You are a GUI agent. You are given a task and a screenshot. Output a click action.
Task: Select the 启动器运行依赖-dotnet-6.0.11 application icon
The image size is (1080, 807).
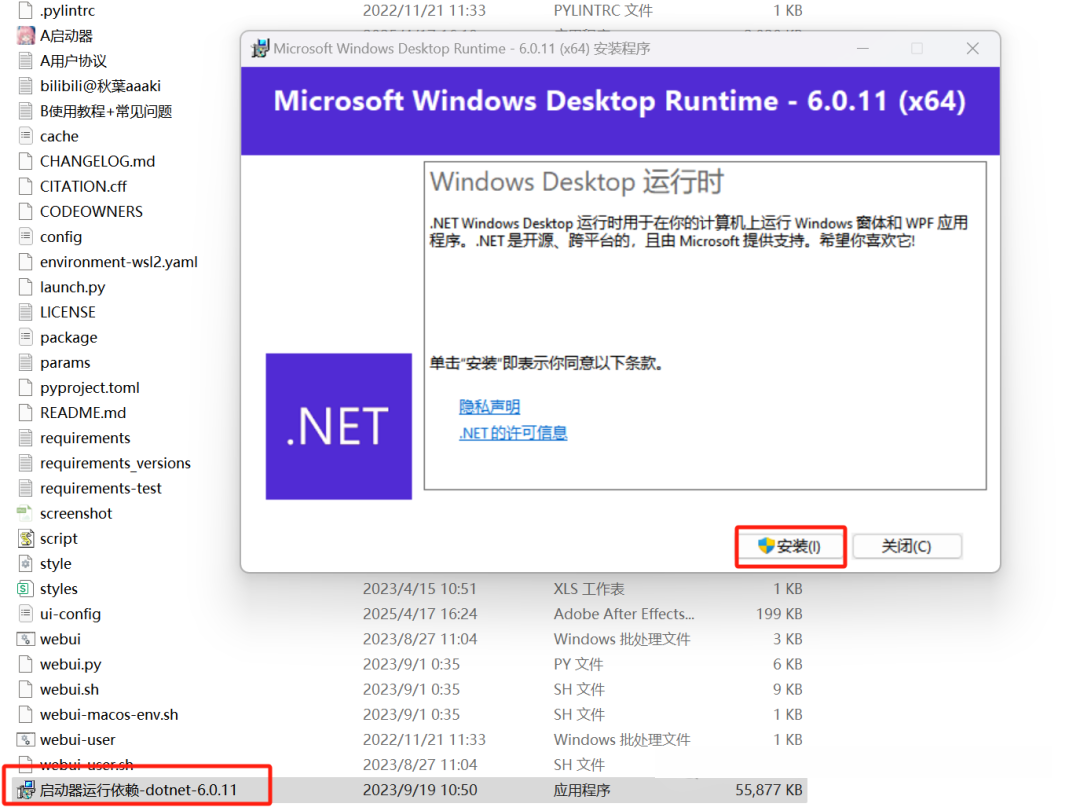click(x=25, y=790)
